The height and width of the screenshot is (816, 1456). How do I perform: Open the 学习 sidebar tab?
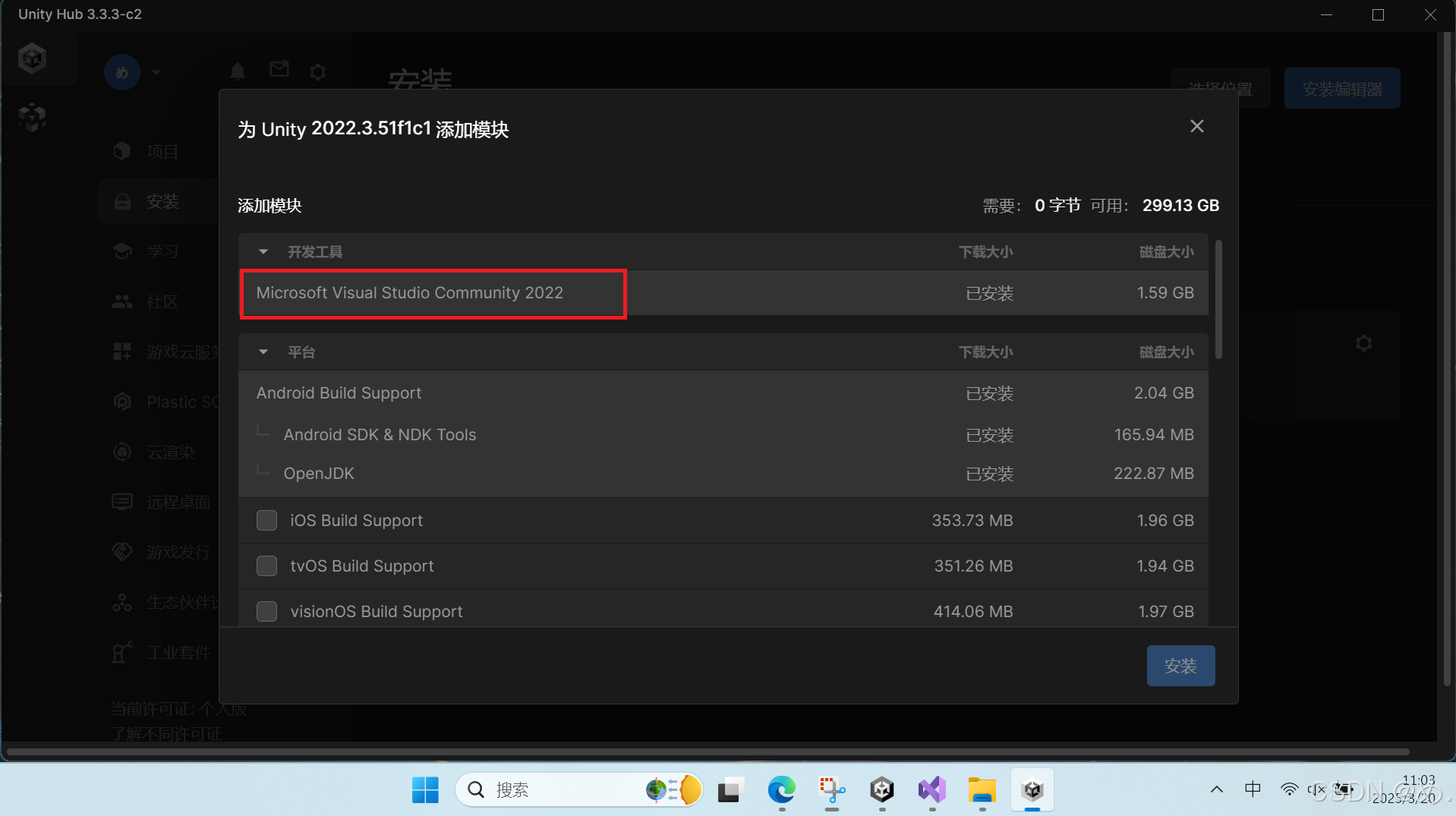coord(162,251)
